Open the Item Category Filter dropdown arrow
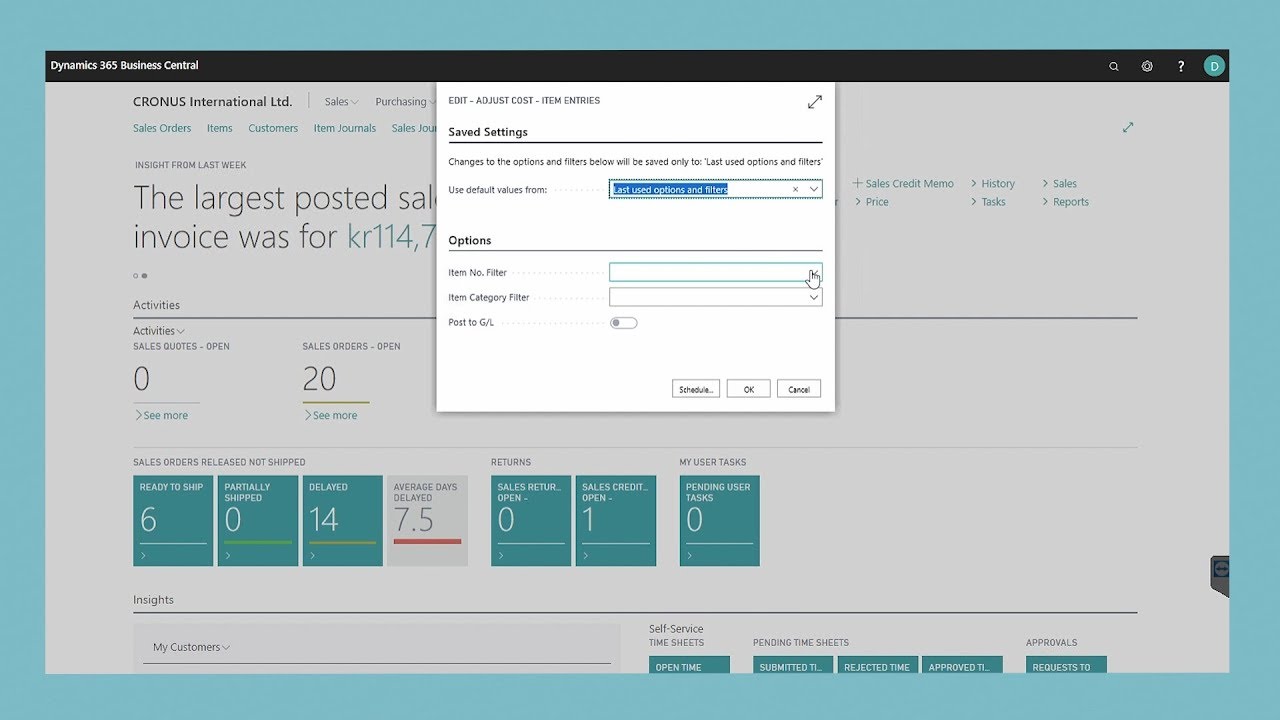This screenshot has width=1280, height=720. pyautogui.click(x=814, y=297)
